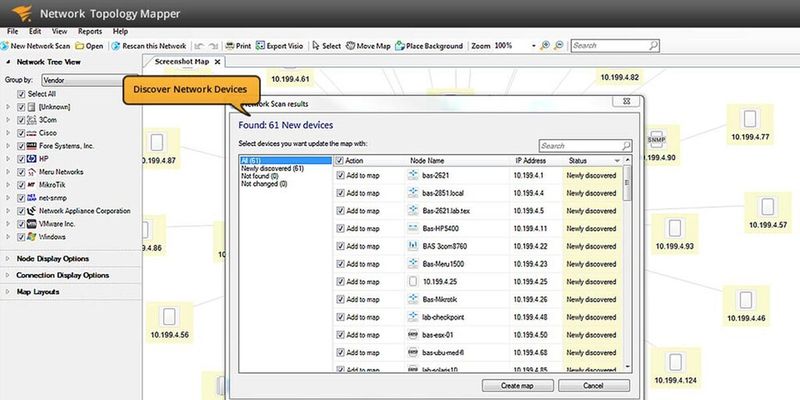The image size is (800, 400).
Task: Select the Screenshot Map tab
Action: [182, 62]
